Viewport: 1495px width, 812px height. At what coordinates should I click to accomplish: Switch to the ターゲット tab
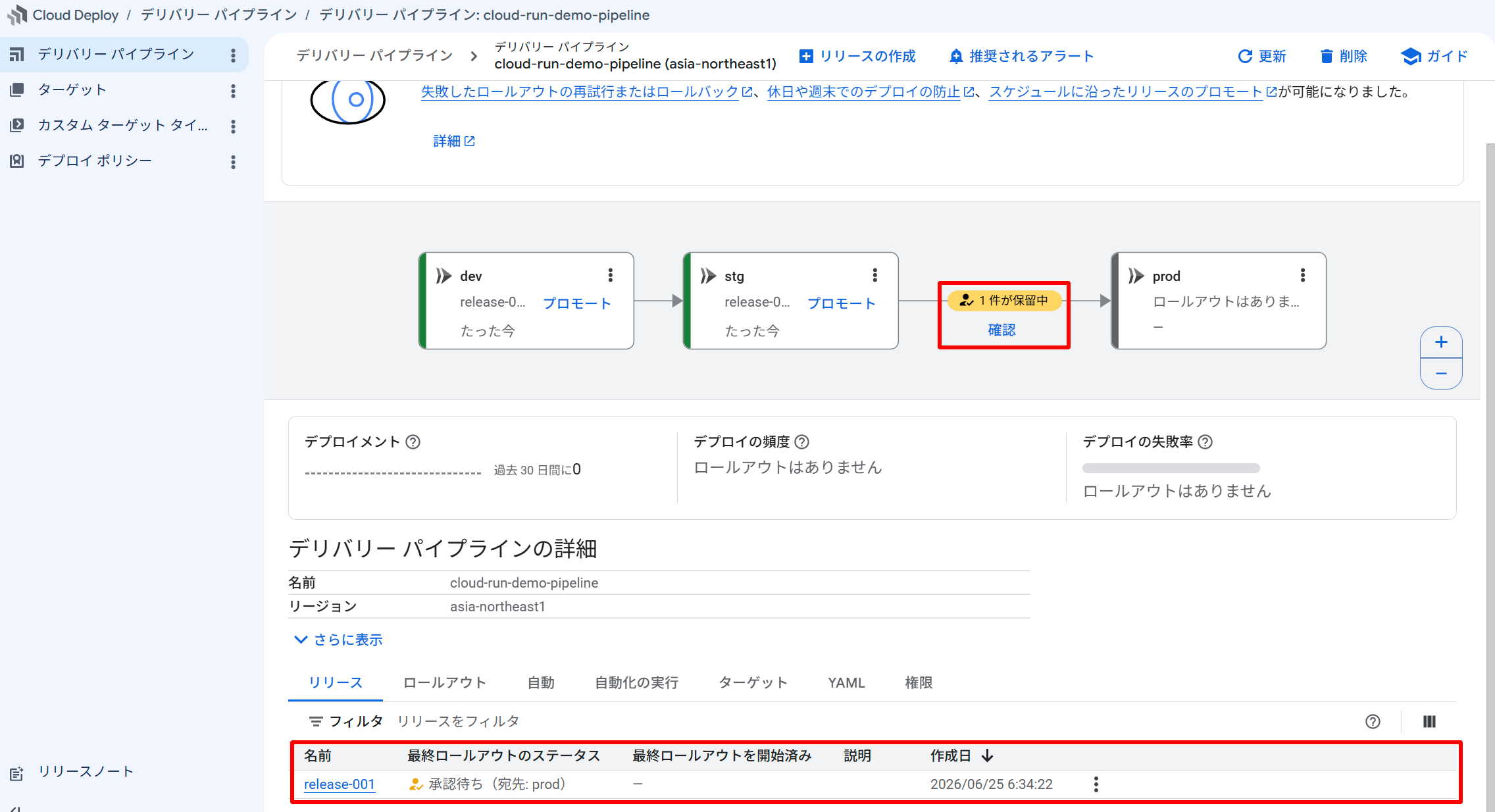pos(753,683)
